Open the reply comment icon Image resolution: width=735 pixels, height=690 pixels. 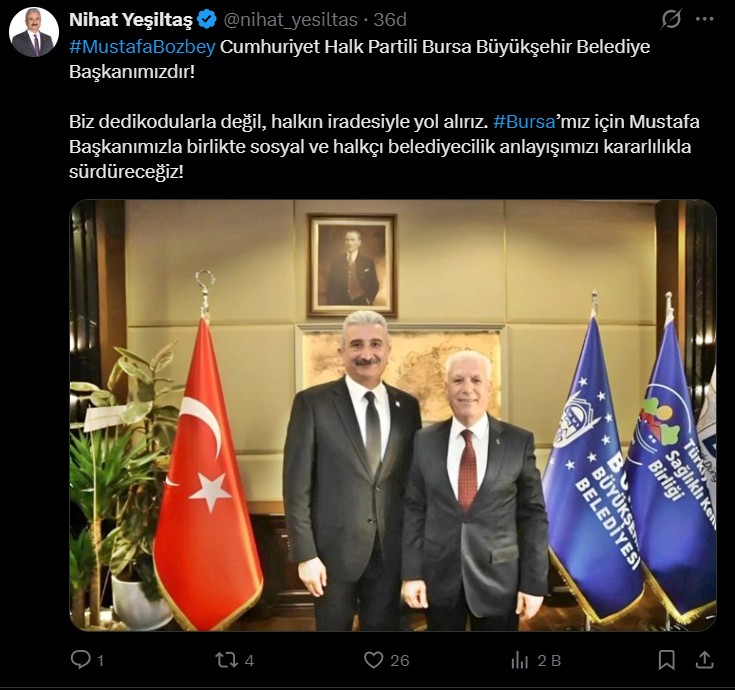point(81,660)
